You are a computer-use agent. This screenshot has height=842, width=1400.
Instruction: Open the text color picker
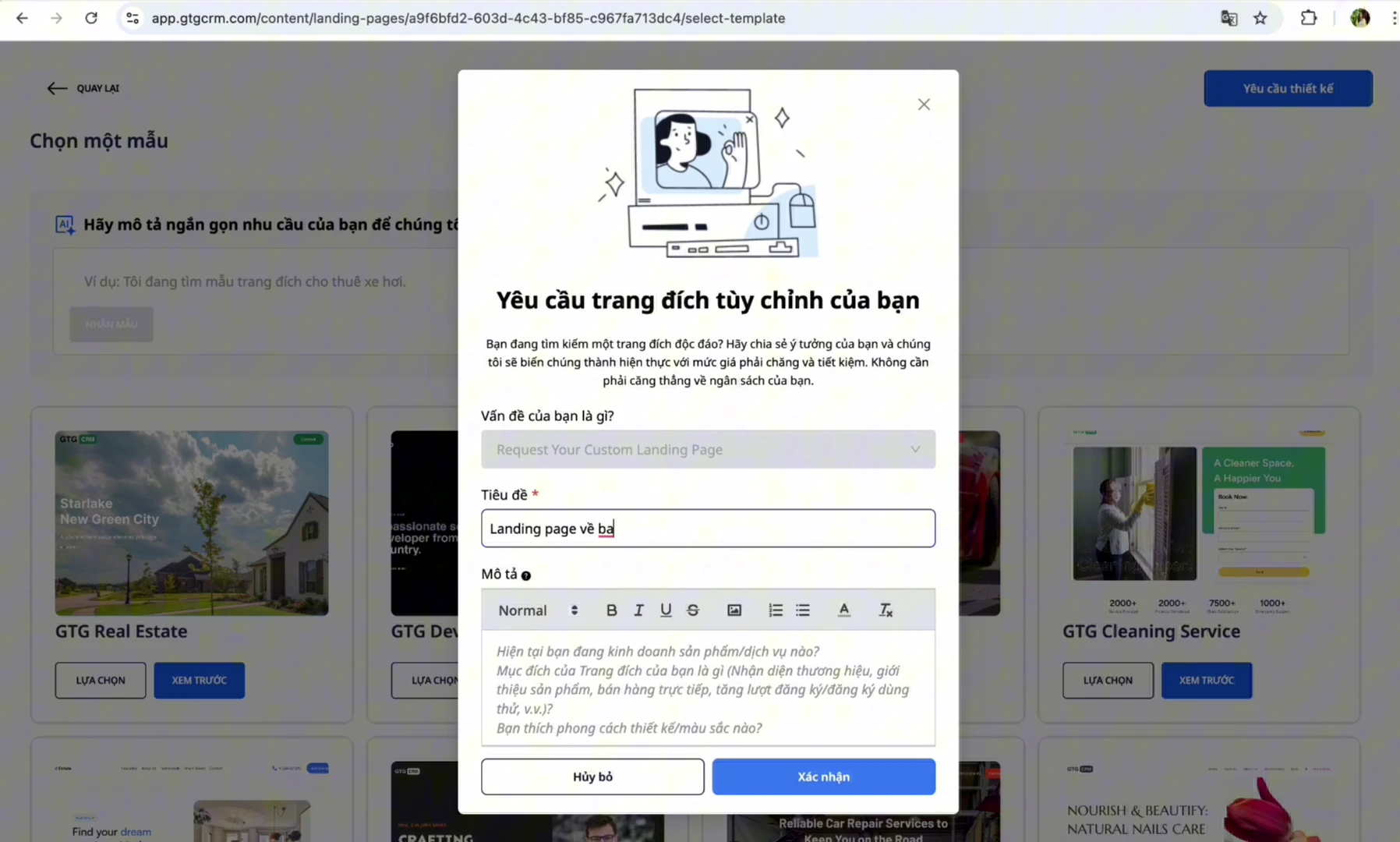point(843,610)
